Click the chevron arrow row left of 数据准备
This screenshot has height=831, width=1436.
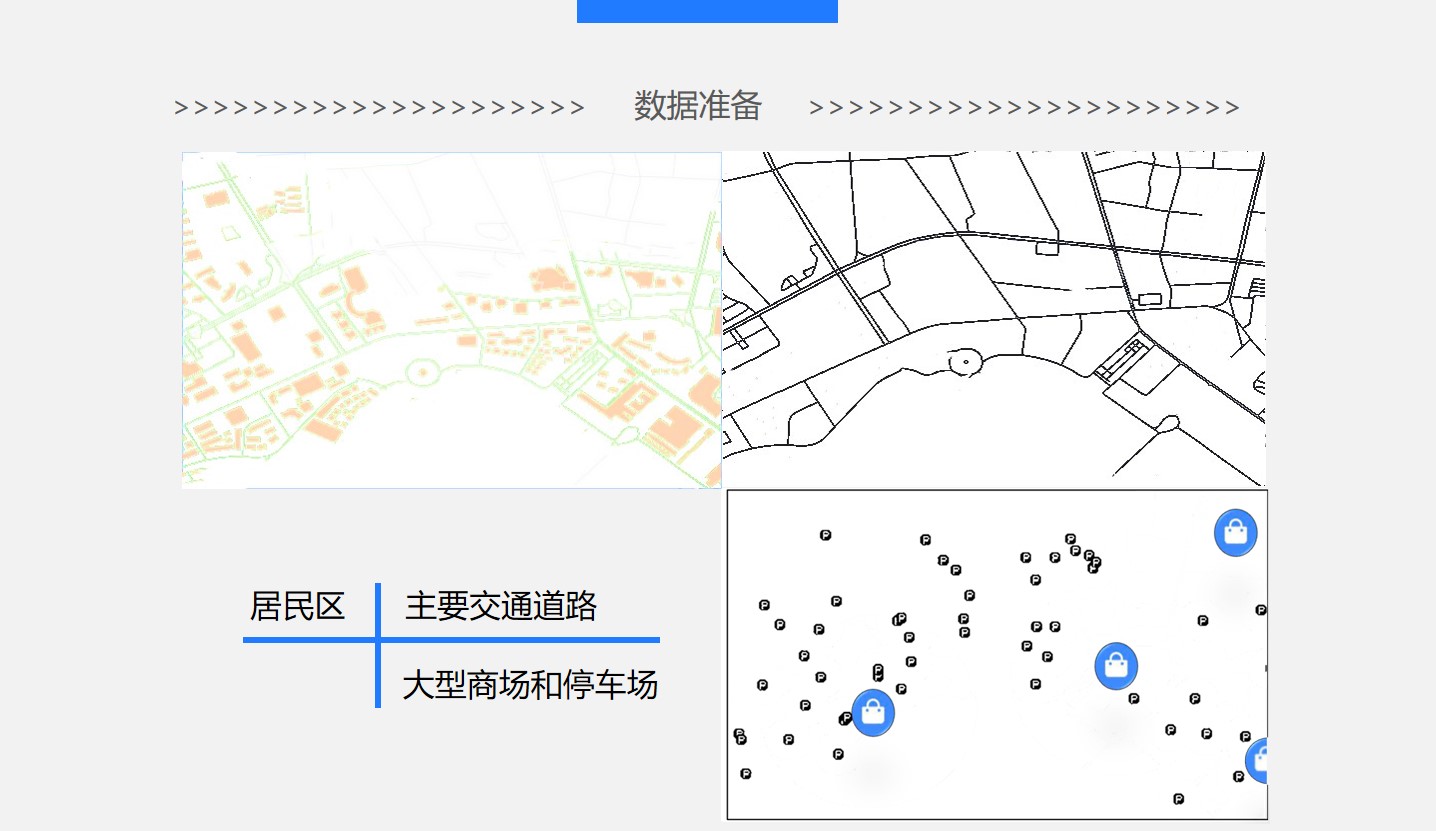pyautogui.click(x=379, y=108)
